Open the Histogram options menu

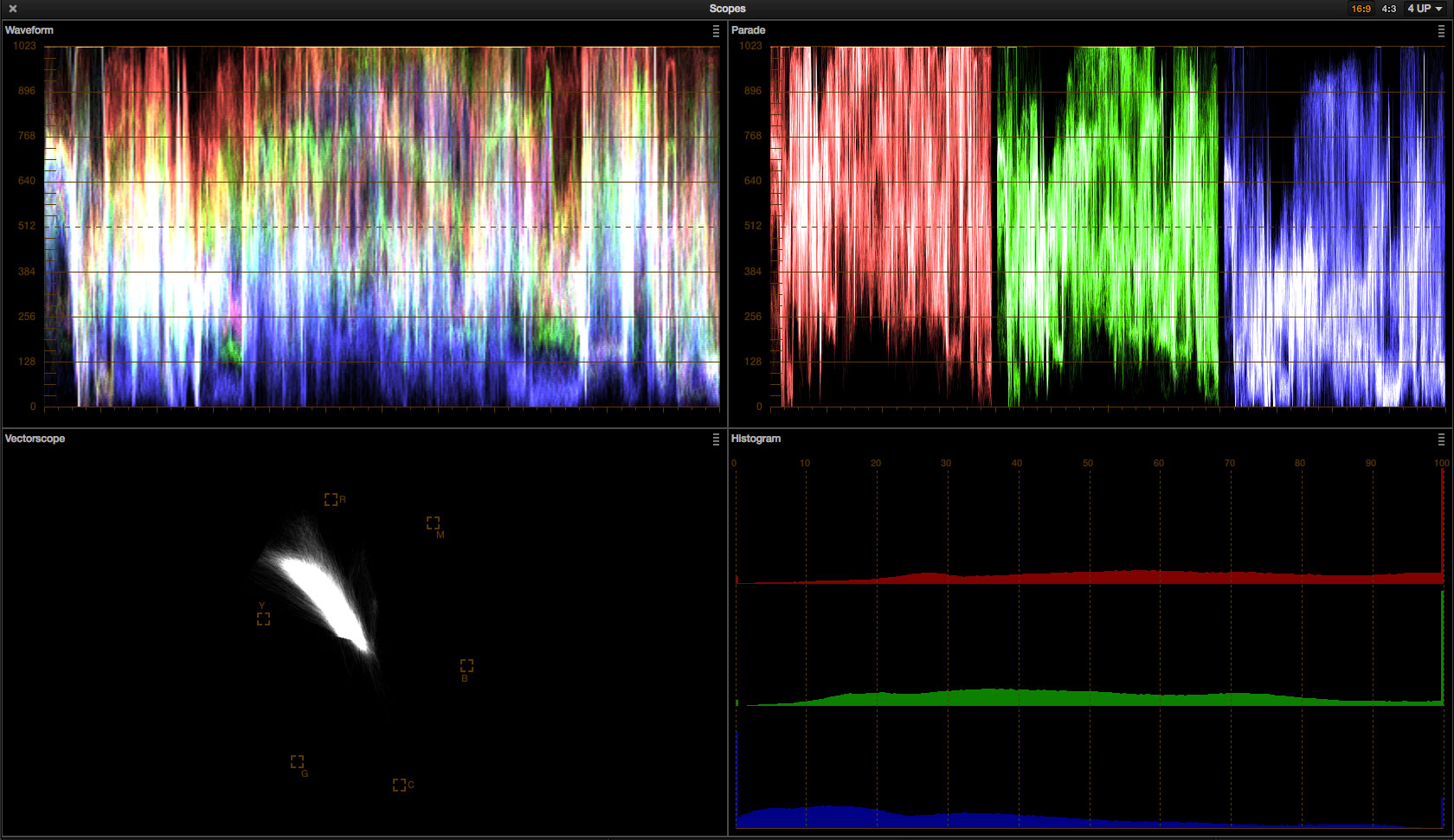tap(1441, 439)
